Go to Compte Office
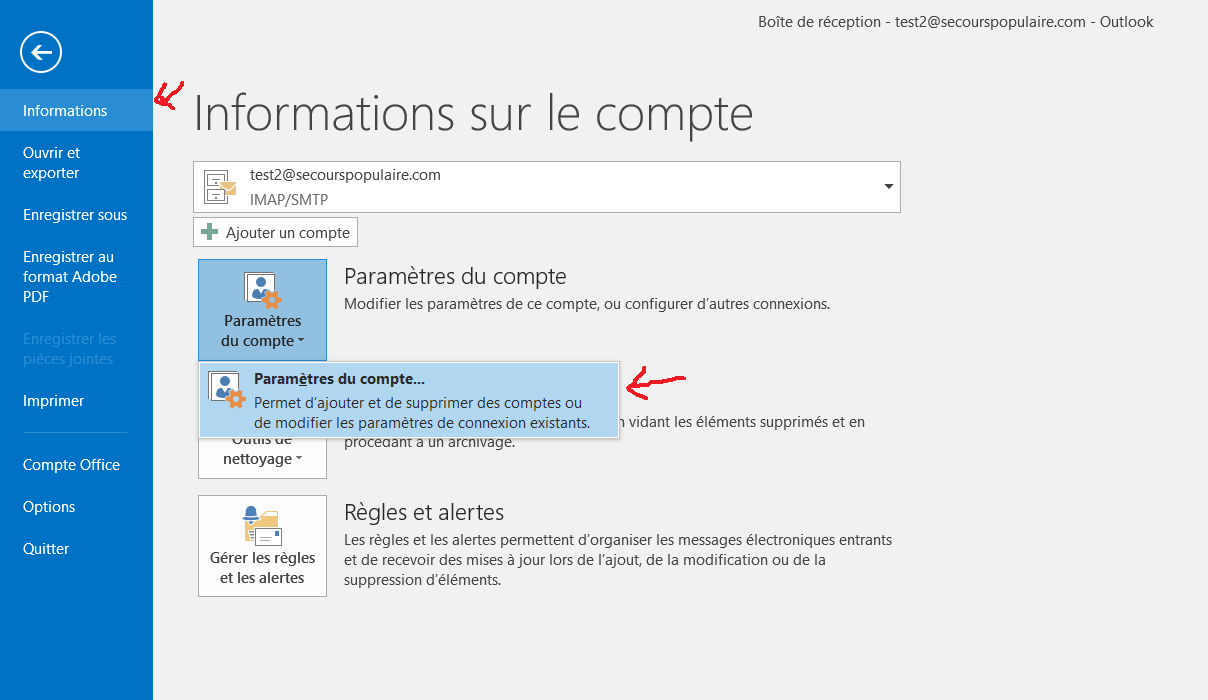 (x=71, y=465)
